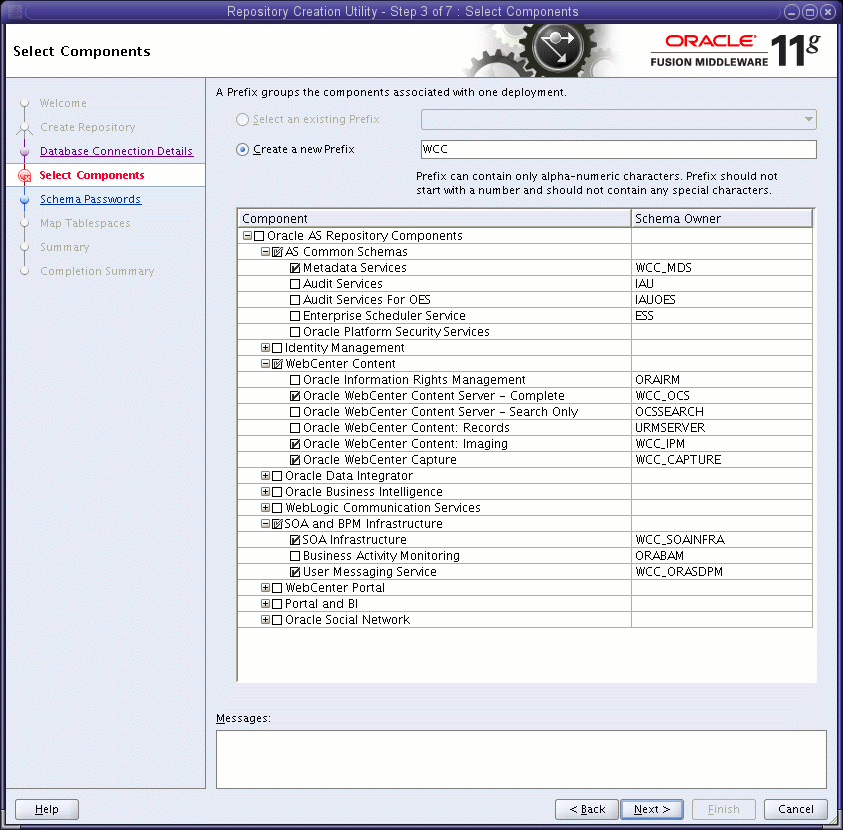Expand the Oracle Data Integrator node

click(265, 476)
